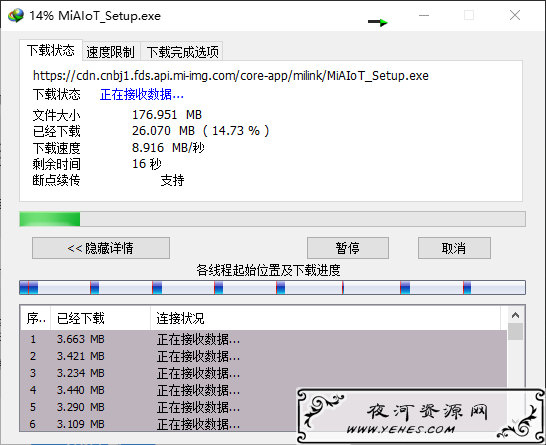This screenshot has width=546, height=445.
Task: Minimize the download window
Action: click(x=424, y=16)
